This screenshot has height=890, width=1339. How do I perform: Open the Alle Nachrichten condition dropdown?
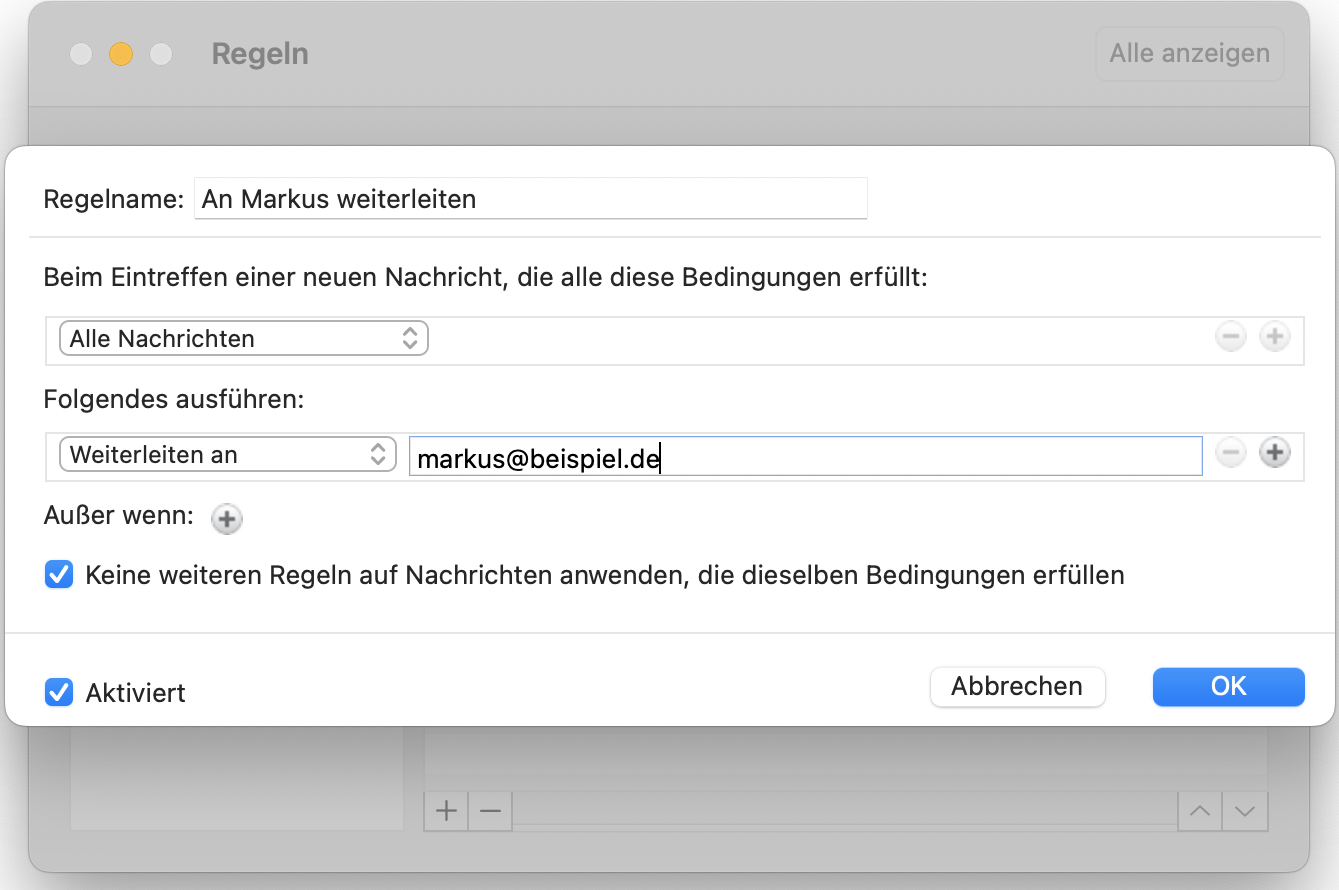point(244,338)
